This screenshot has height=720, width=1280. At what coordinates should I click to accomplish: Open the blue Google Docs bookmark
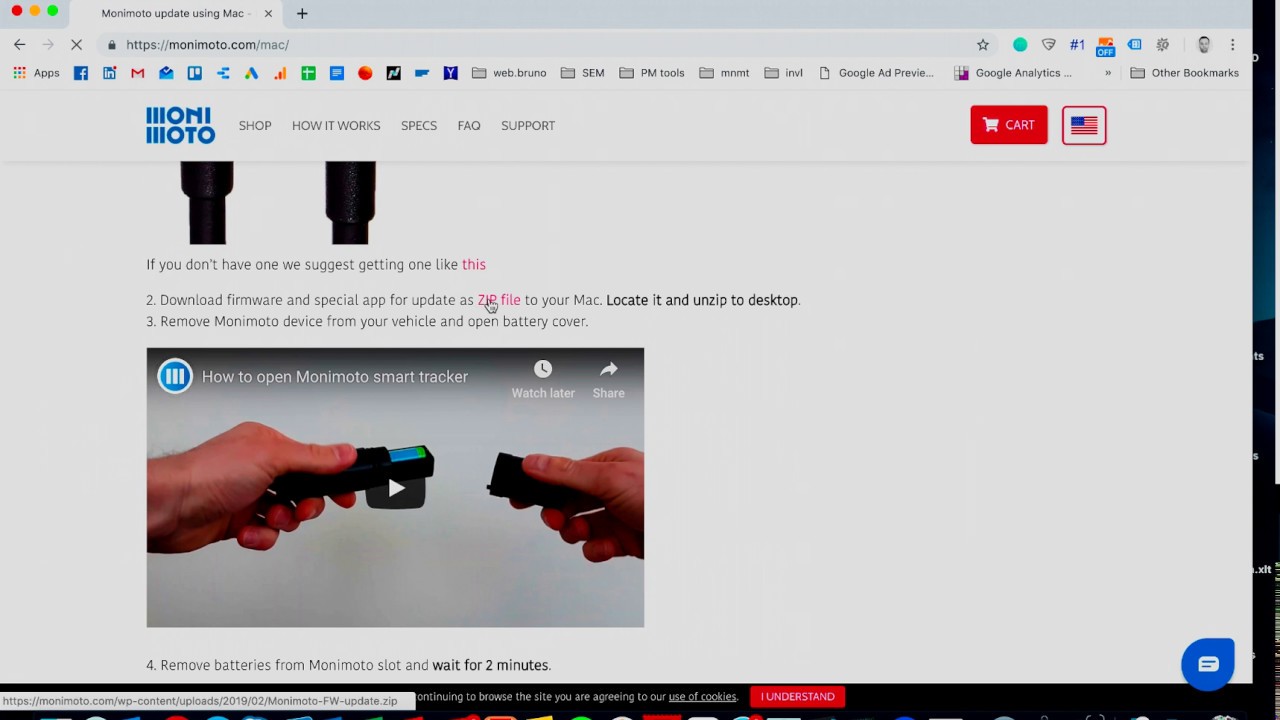pyautogui.click(x=337, y=73)
